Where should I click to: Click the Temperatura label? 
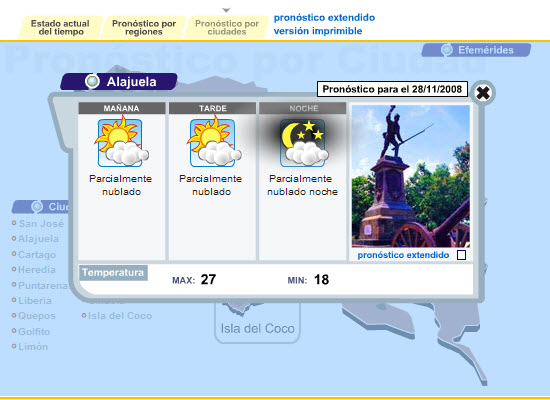click(113, 273)
